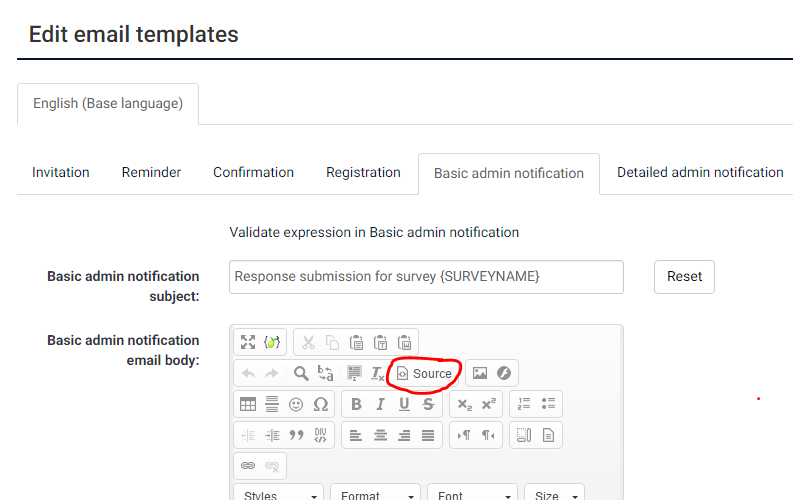Insert an image in the editor
Screen dimensions: 793x500
coord(480,373)
